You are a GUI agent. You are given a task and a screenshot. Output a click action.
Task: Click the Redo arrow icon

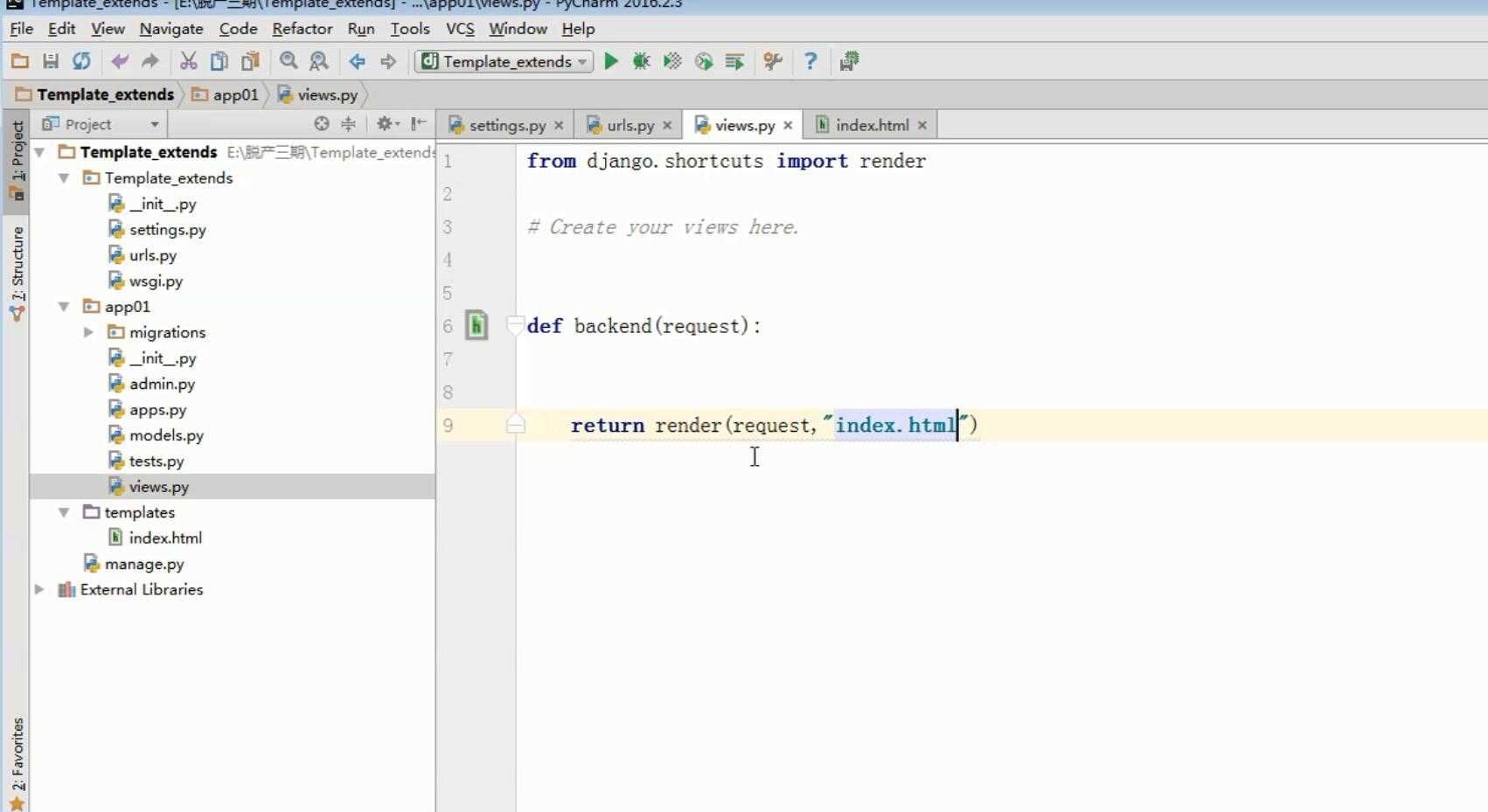point(150,61)
